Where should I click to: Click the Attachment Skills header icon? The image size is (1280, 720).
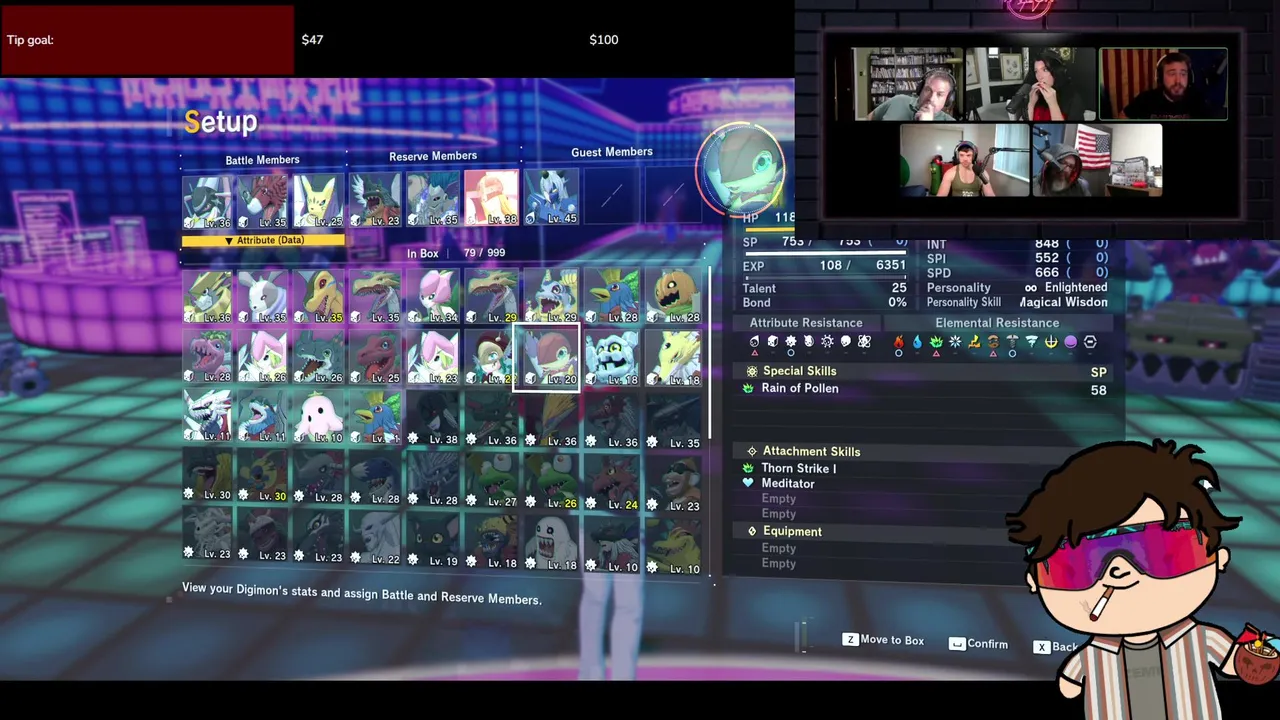point(751,451)
